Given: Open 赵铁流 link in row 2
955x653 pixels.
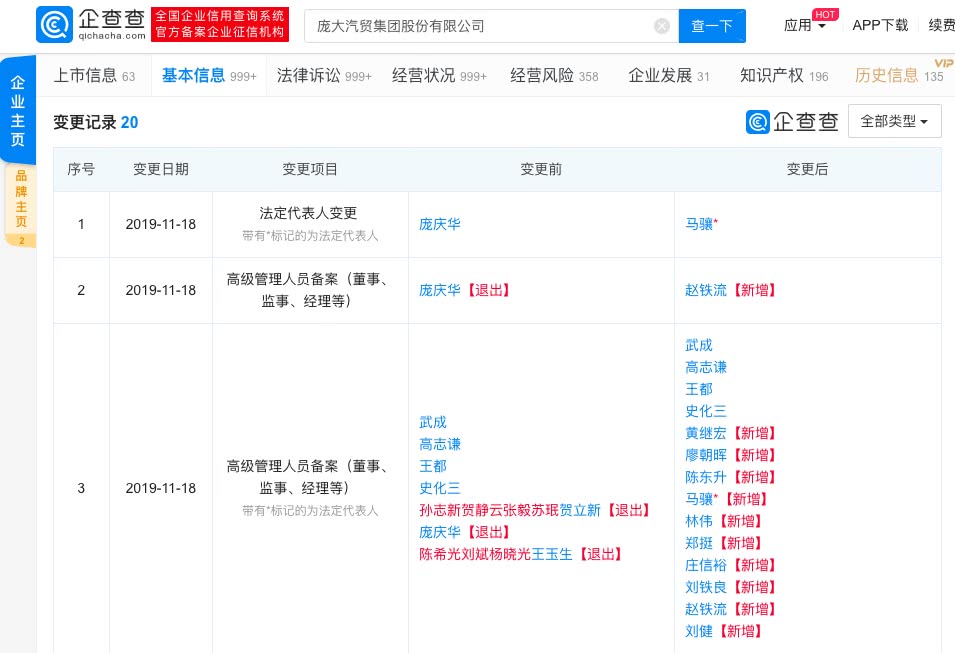Looking at the screenshot, I should pyautogui.click(x=706, y=290).
